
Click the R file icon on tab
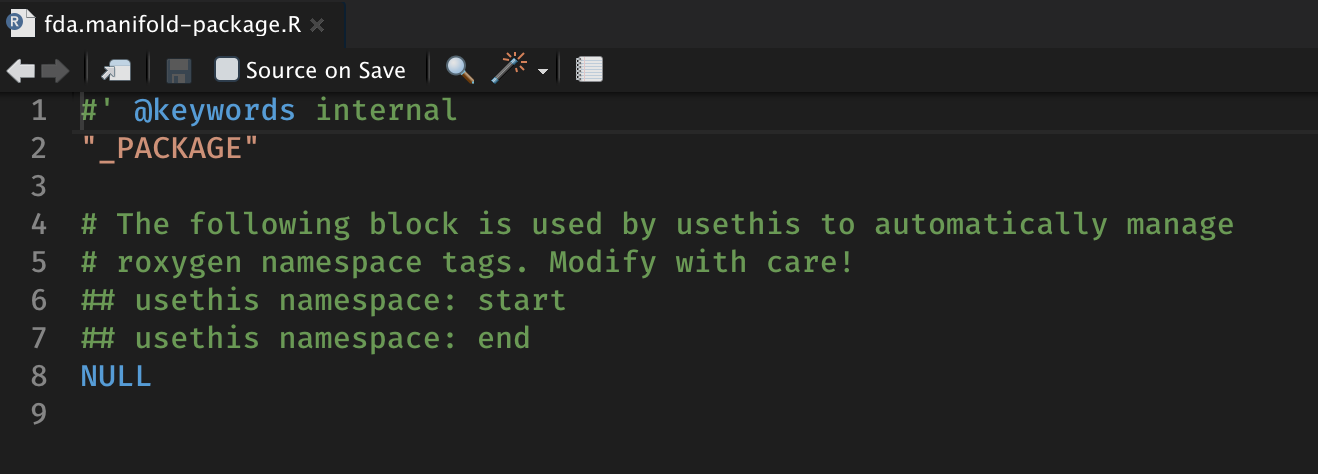[17, 23]
